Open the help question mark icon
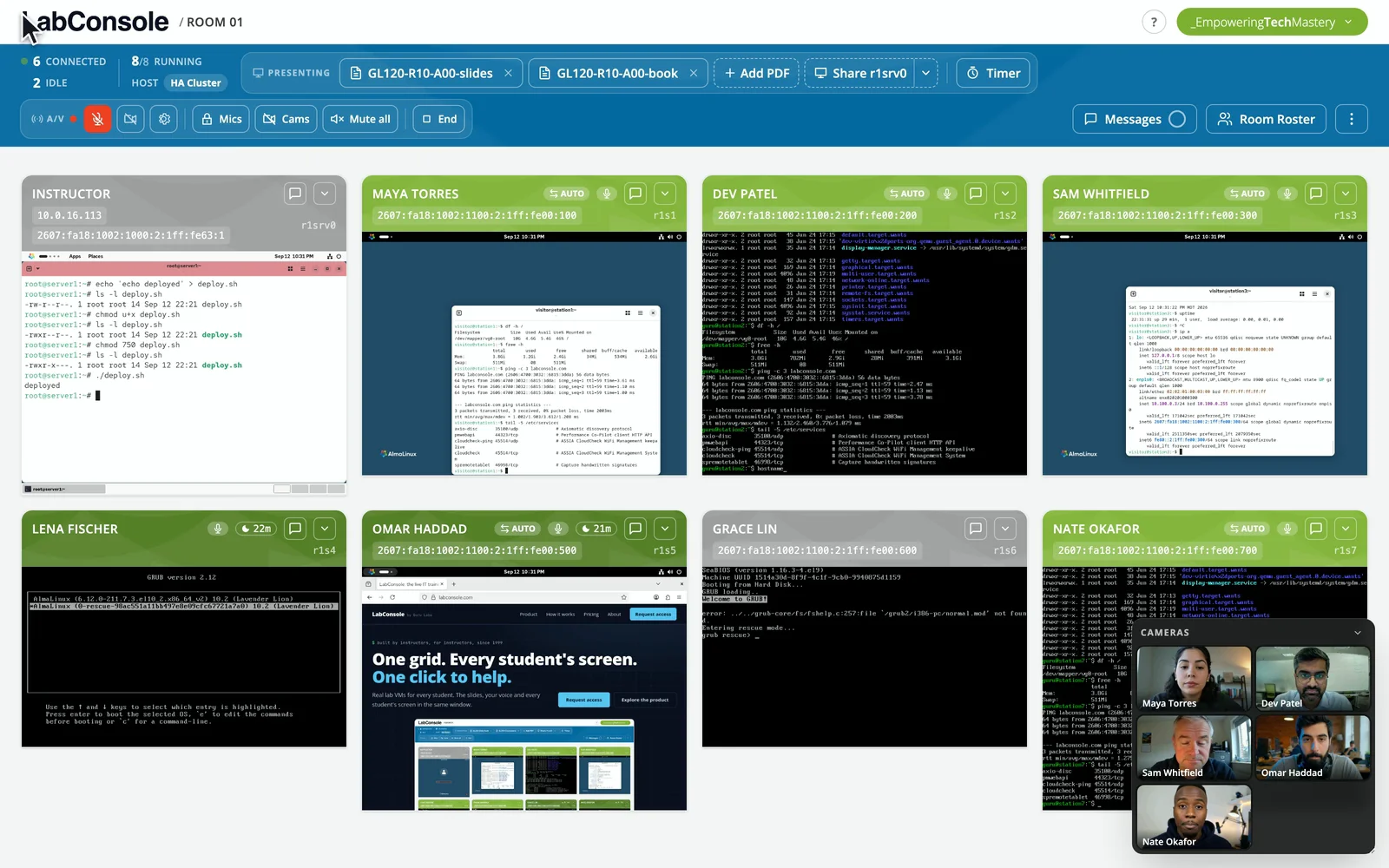 (1154, 23)
